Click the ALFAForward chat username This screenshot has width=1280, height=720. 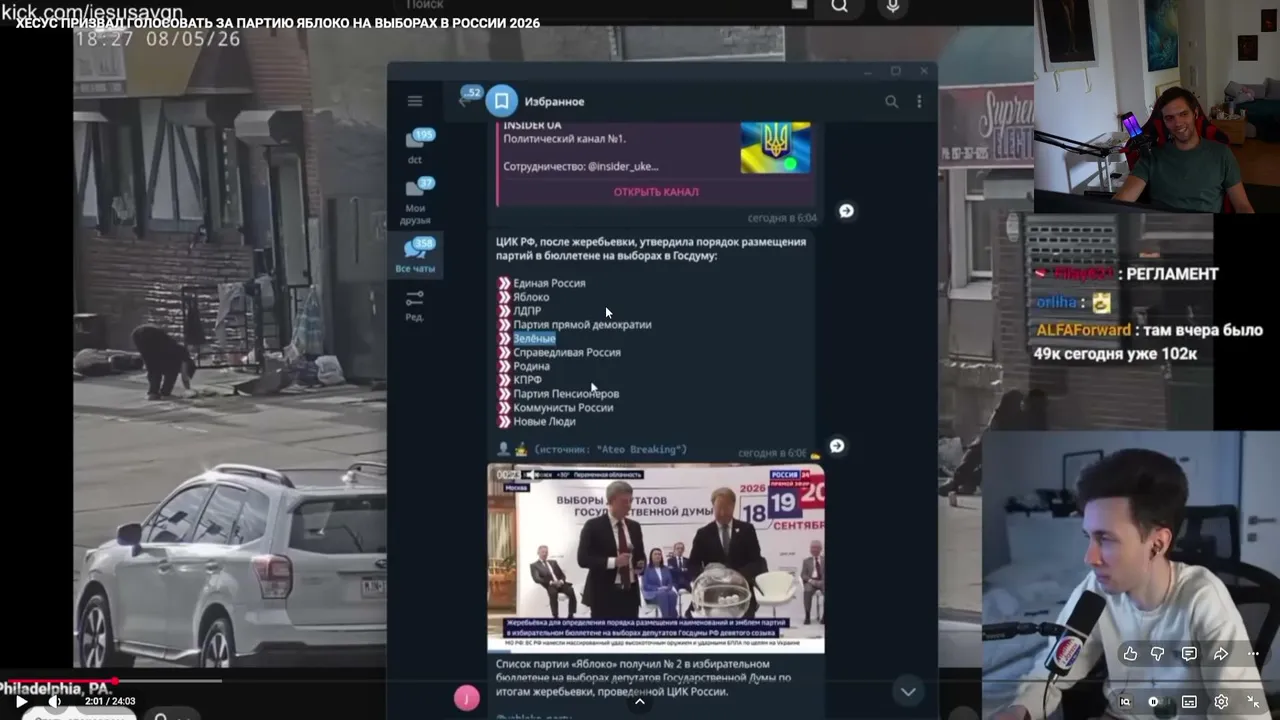[x=1083, y=330]
